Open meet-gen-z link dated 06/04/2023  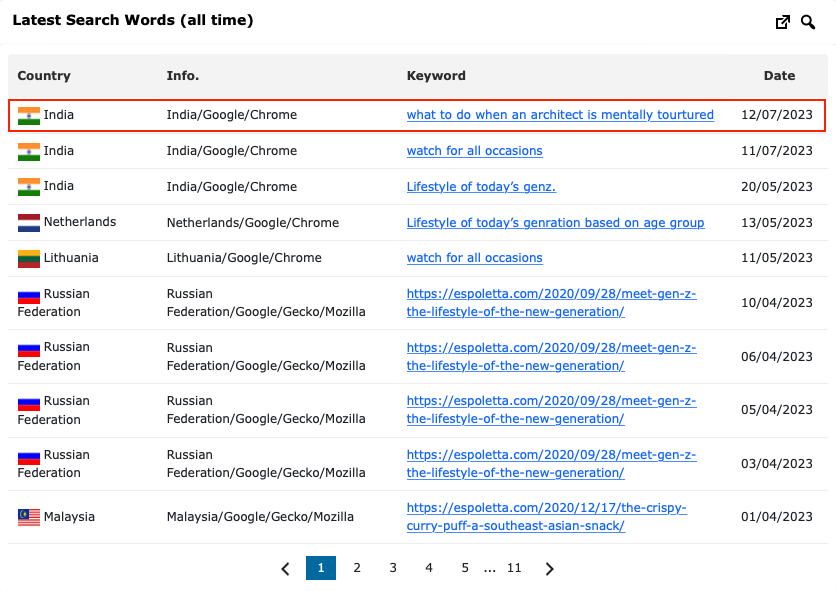pyautogui.click(x=551, y=356)
